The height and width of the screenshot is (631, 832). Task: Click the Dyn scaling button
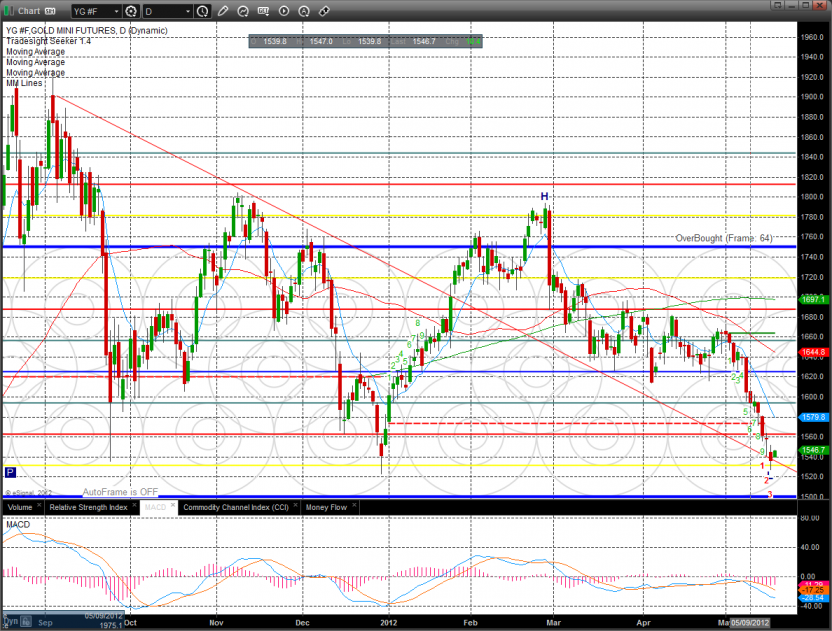(11, 621)
